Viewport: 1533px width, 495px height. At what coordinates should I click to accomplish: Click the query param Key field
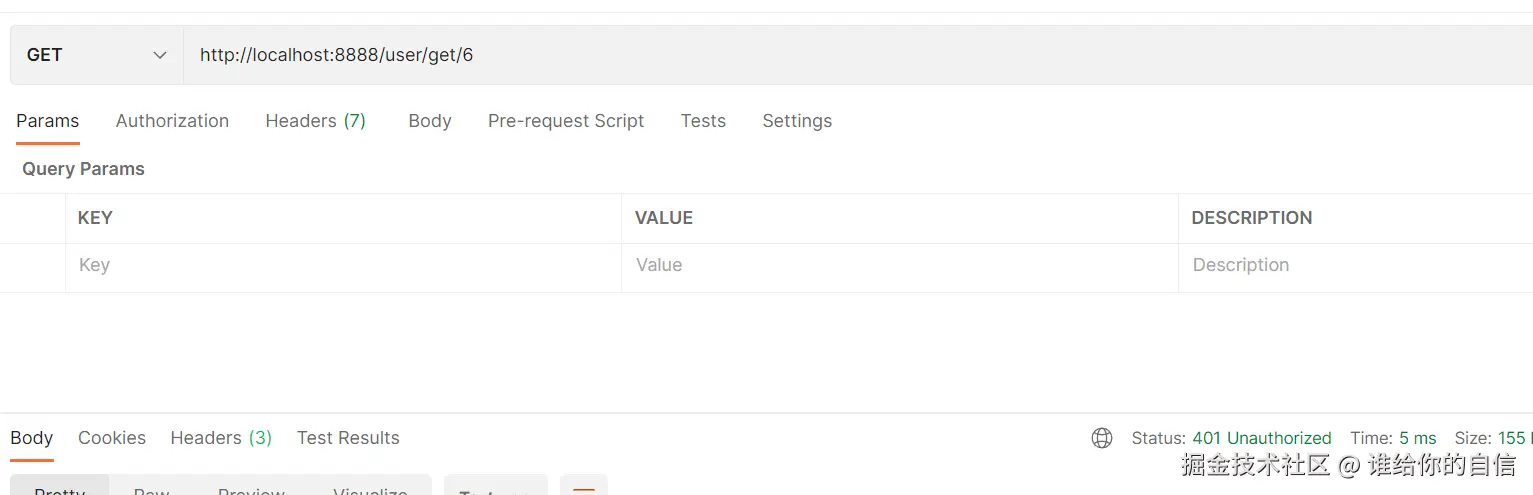[340, 265]
